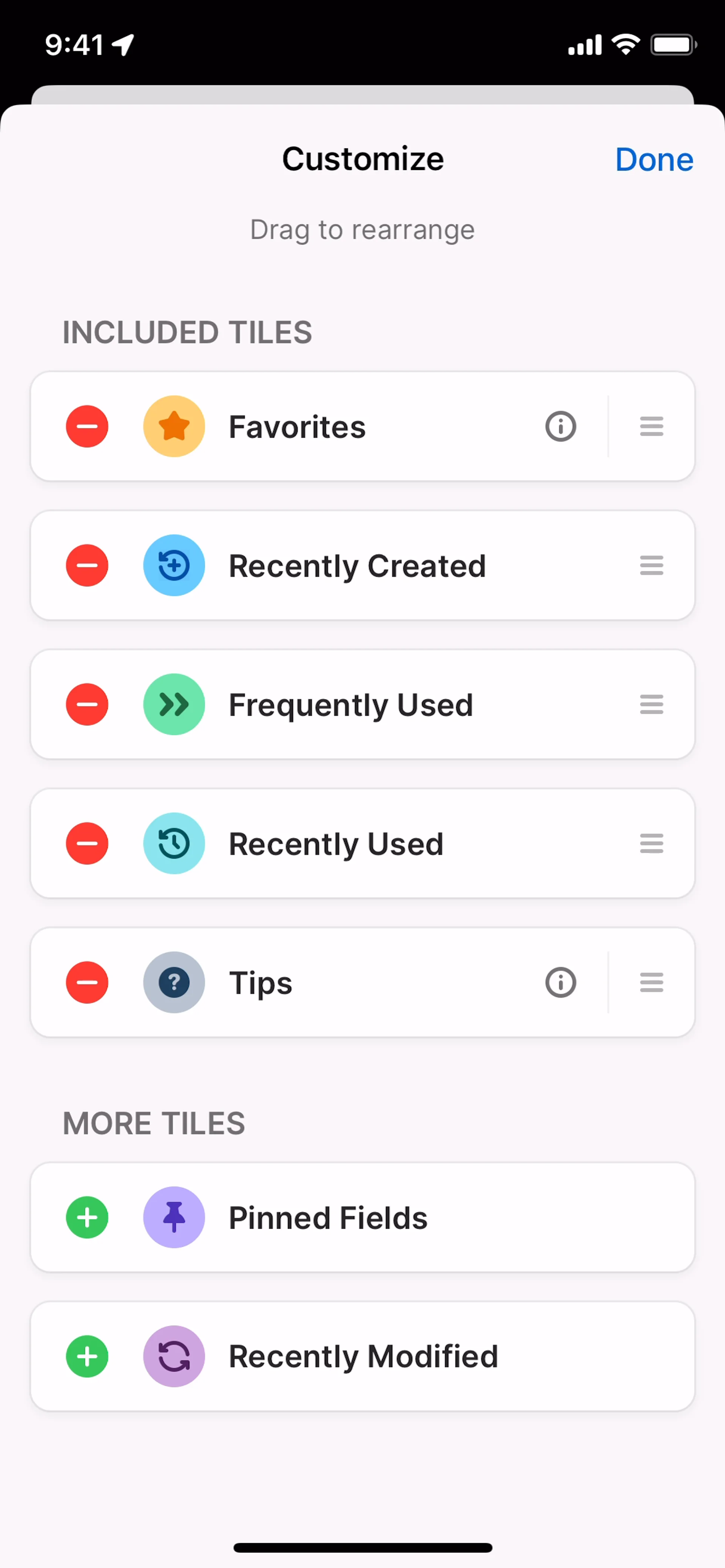Viewport: 725px width, 1568px height.
Task: Add the Recently Modified tile
Action: click(87, 1356)
